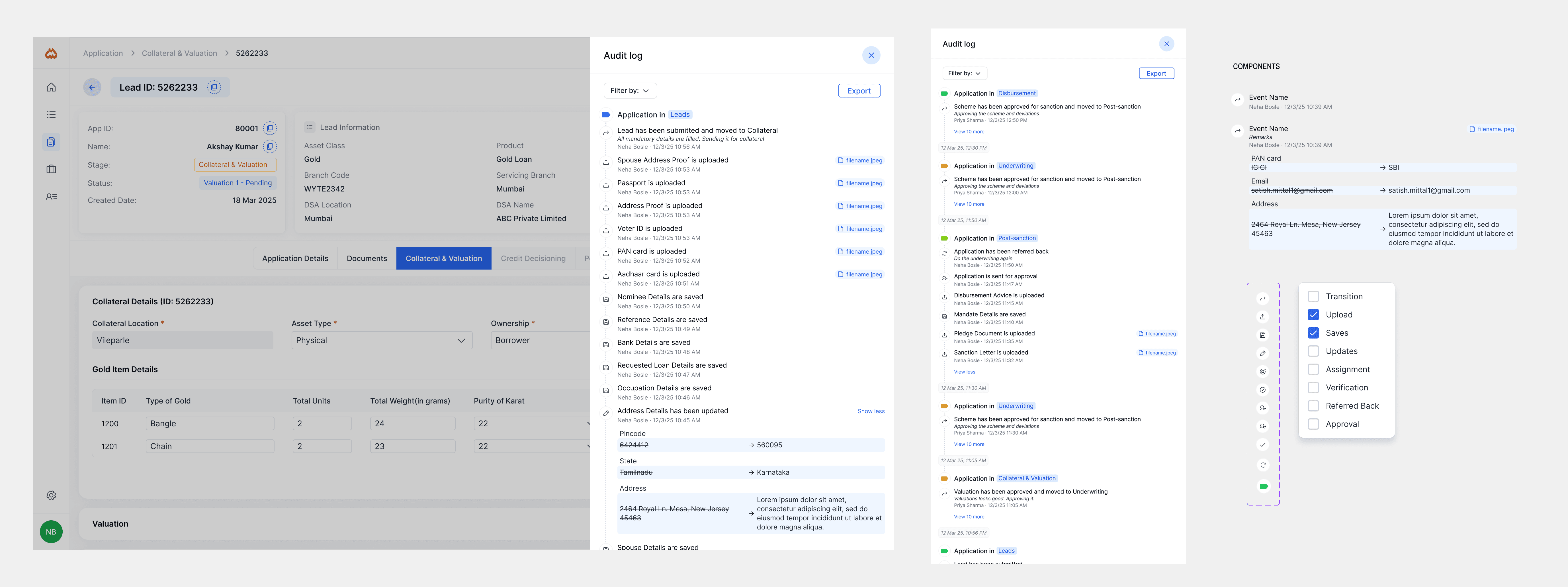Open settings gear in sidebar
This screenshot has height=587, width=1568.
51,495
